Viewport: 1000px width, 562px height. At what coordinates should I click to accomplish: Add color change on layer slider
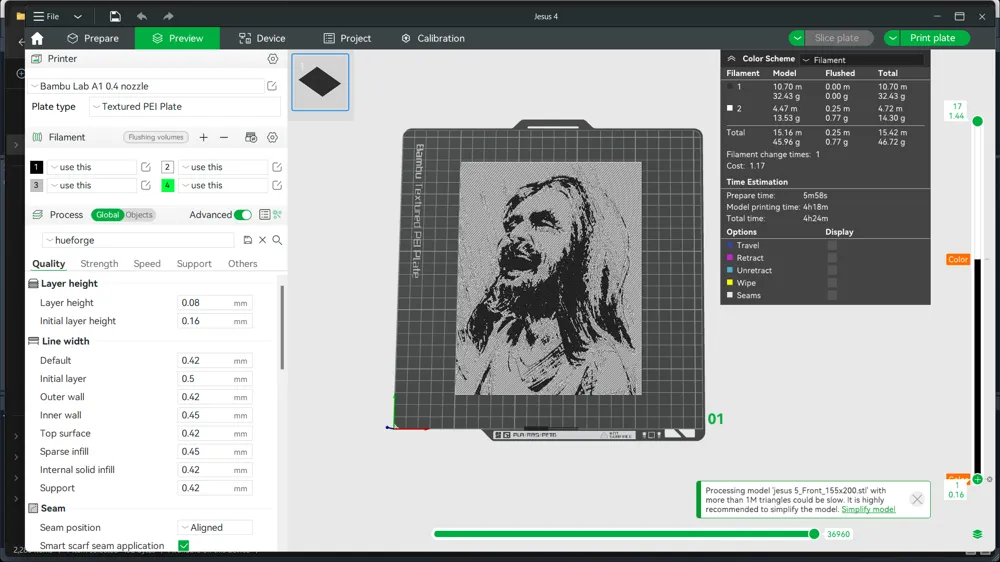[977, 479]
